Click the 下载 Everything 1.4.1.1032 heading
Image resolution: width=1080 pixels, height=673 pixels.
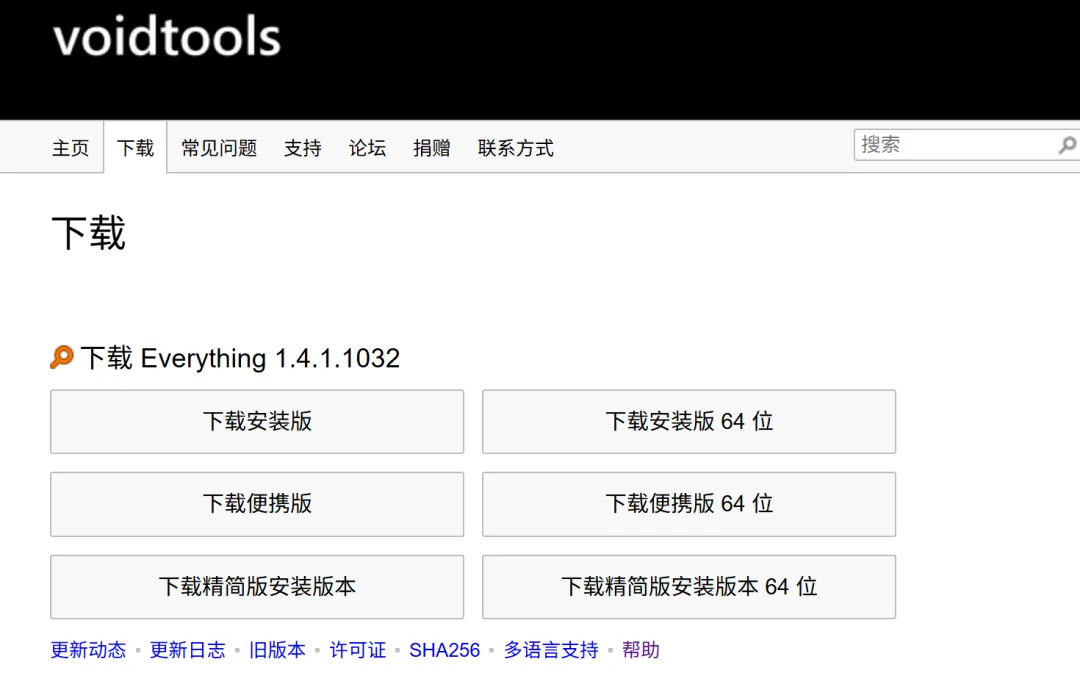pyautogui.click(x=240, y=358)
